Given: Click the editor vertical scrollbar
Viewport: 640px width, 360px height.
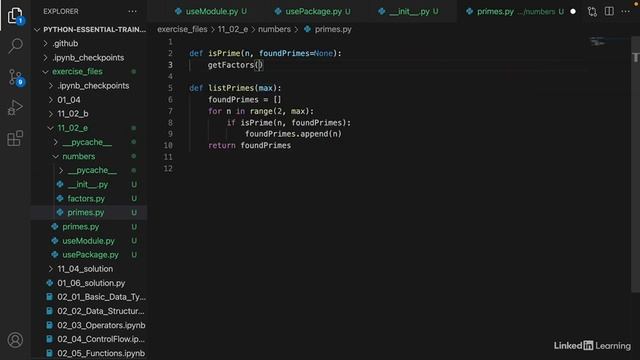Looking at the screenshot, I should [635, 163].
